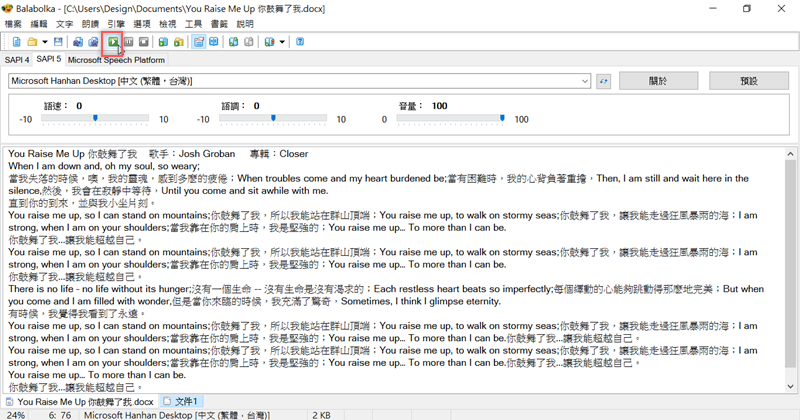Refresh the voice list with blue arrows icon
The width and height of the screenshot is (800, 420).
(604, 81)
